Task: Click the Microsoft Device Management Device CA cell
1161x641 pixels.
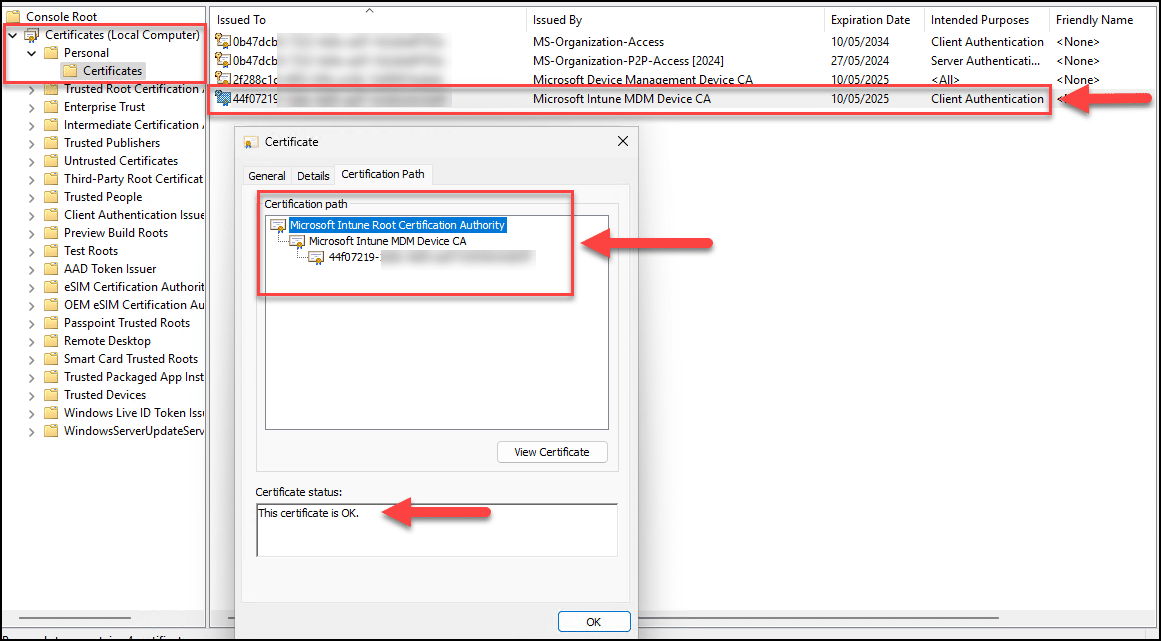Action: [643, 79]
